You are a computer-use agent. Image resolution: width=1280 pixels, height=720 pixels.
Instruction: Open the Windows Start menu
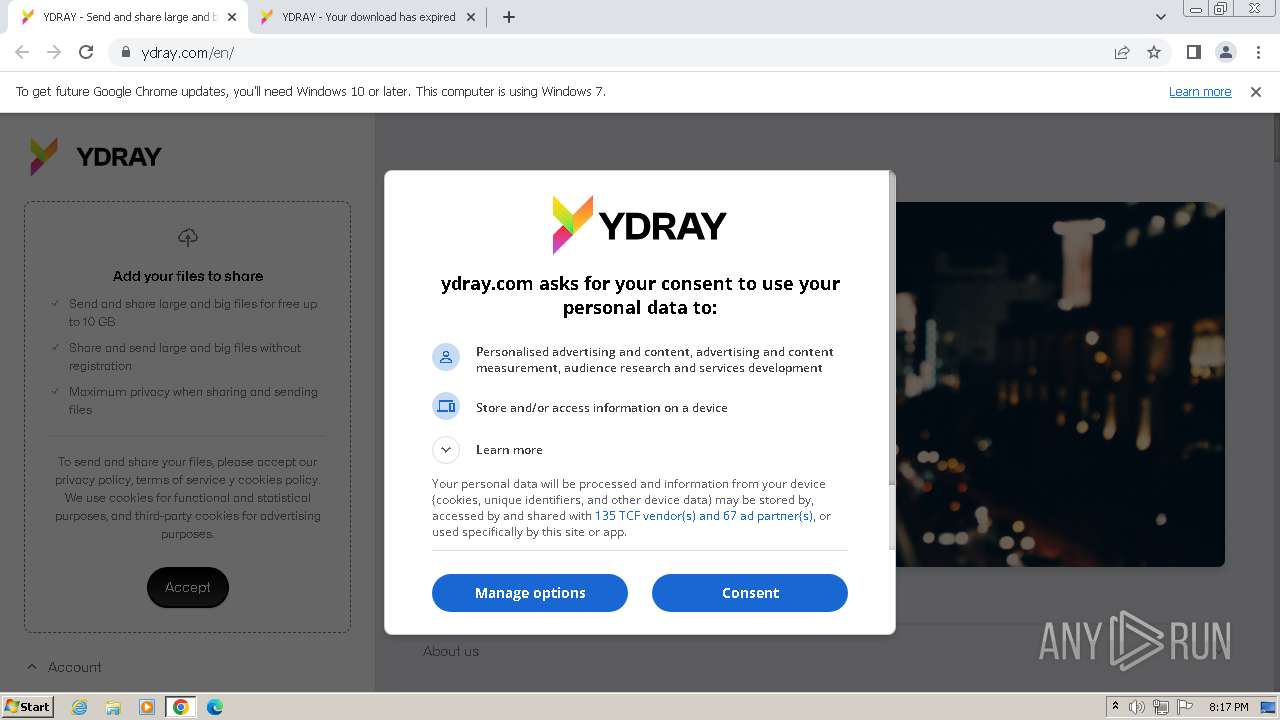[x=27, y=707]
